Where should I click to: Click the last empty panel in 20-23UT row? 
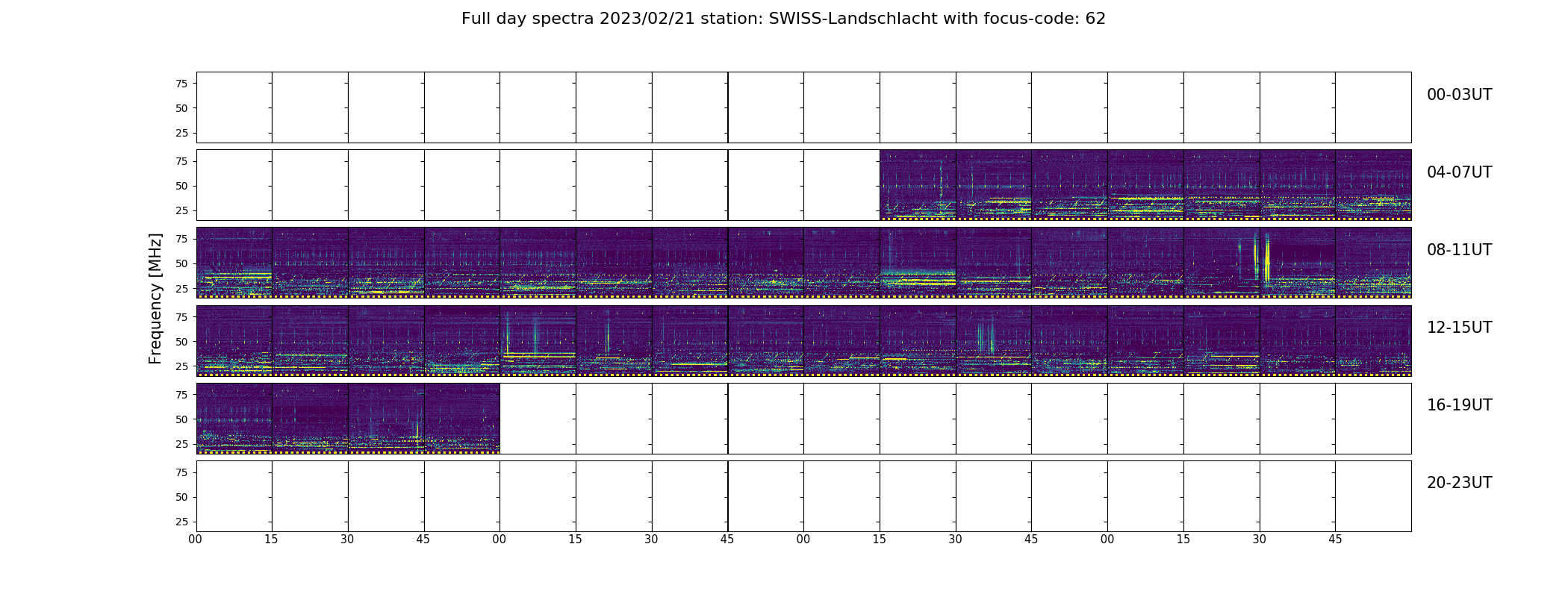[1373, 496]
